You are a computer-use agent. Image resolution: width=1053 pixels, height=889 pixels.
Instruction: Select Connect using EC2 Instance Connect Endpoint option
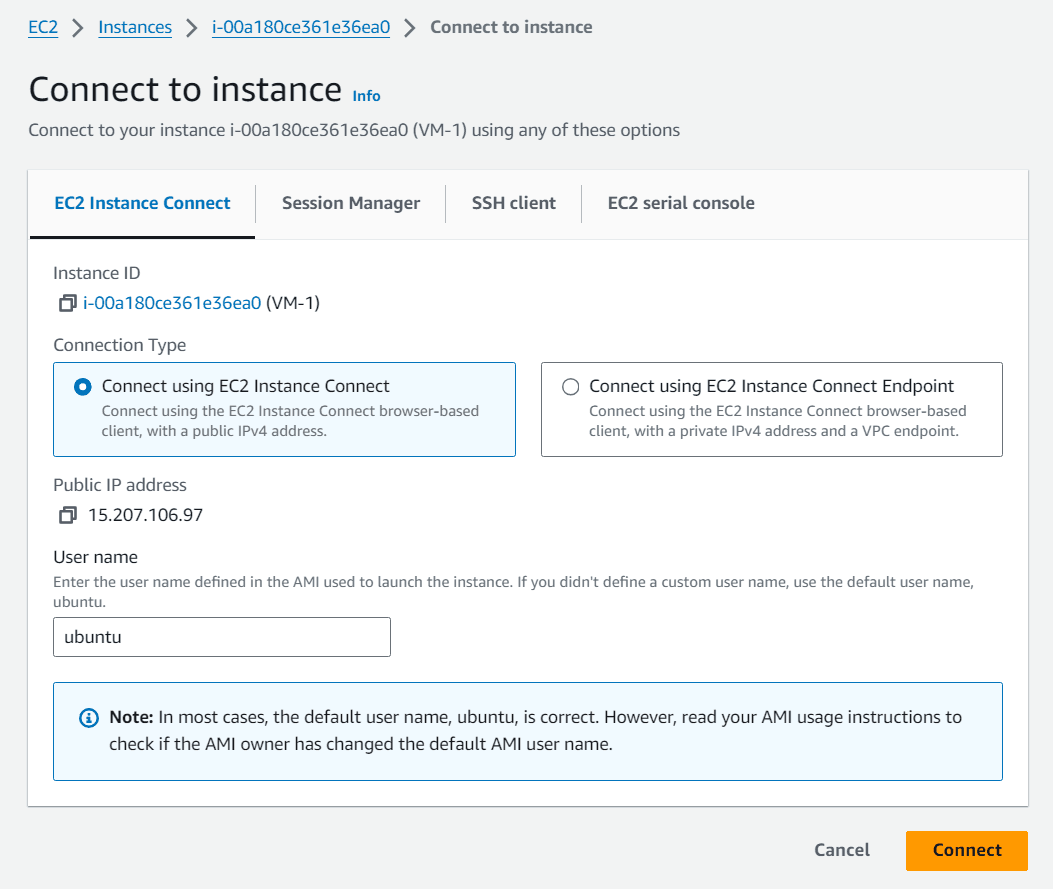pyautogui.click(x=570, y=387)
